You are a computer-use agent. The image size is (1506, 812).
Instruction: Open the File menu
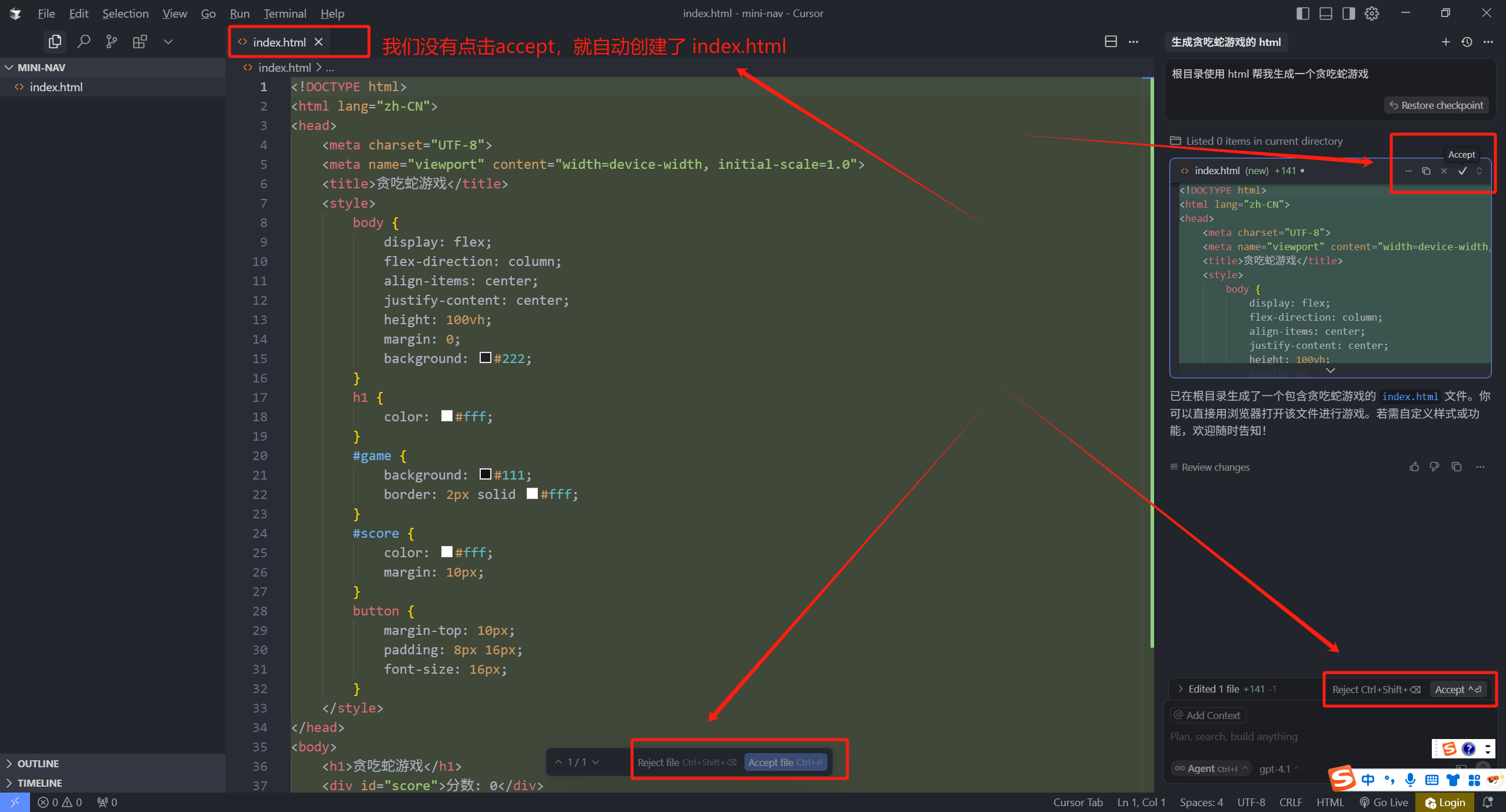(46, 13)
